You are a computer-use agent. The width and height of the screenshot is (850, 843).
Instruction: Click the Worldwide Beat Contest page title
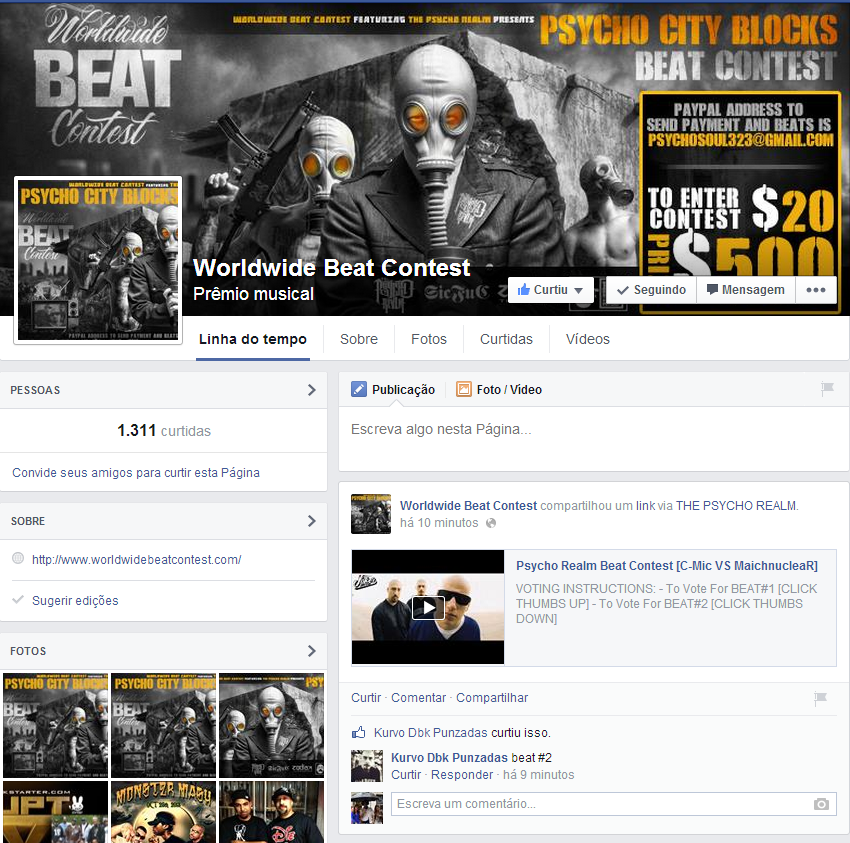tap(332, 268)
